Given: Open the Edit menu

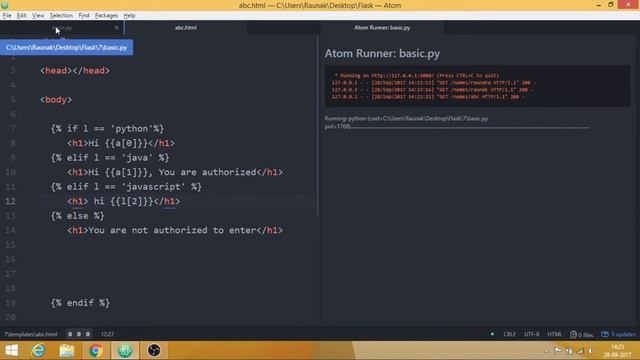Looking at the screenshot, I should pyautogui.click(x=22, y=16).
